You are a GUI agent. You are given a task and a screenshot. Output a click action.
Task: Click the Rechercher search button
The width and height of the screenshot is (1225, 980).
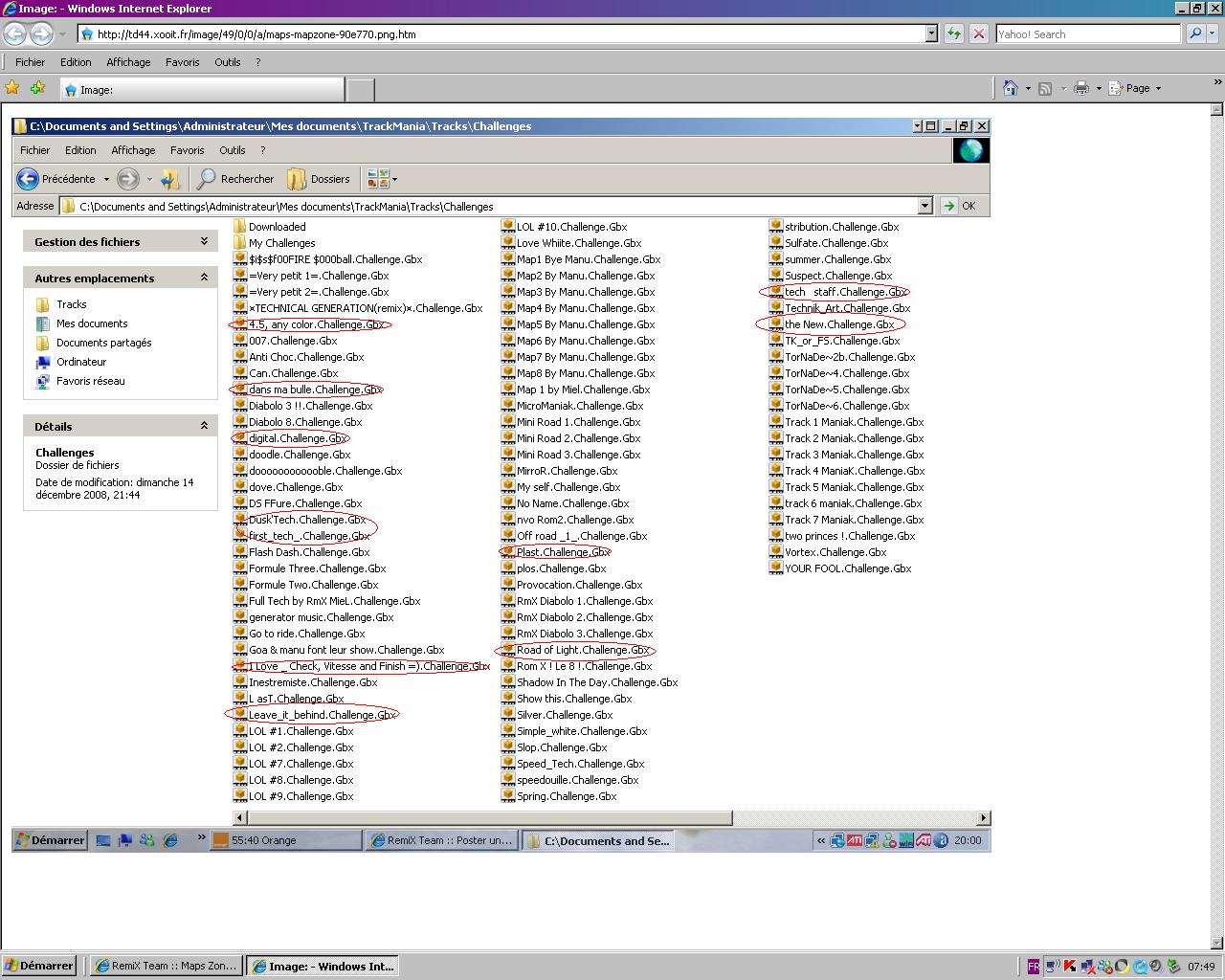click(x=235, y=179)
